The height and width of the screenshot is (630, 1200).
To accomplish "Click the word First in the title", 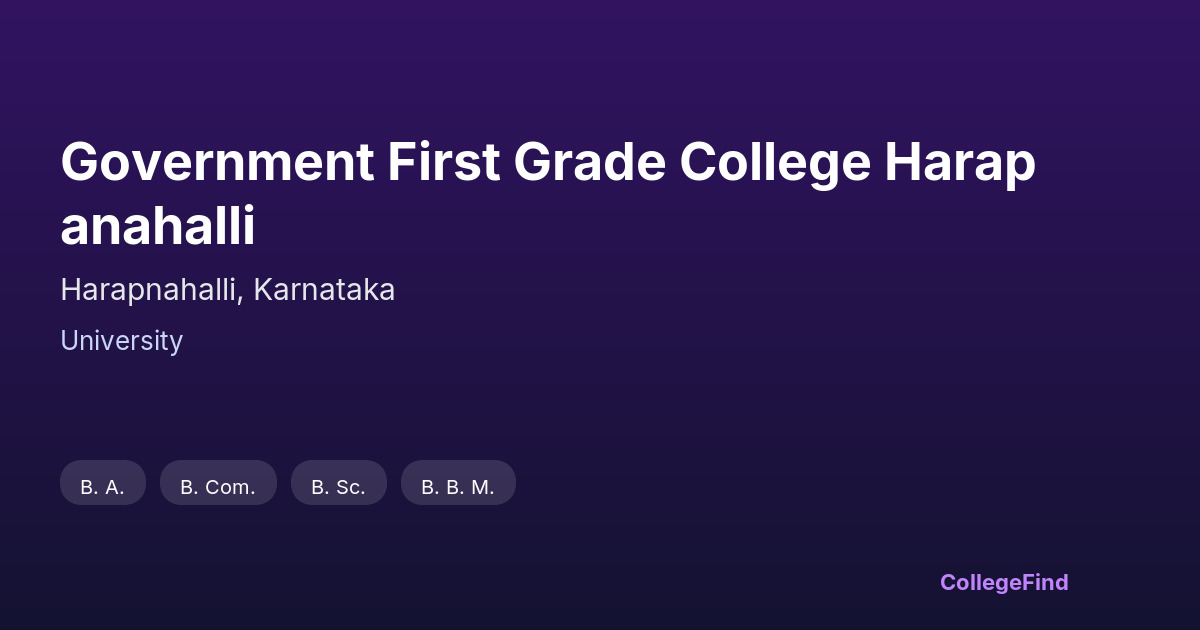I will 443,162.
